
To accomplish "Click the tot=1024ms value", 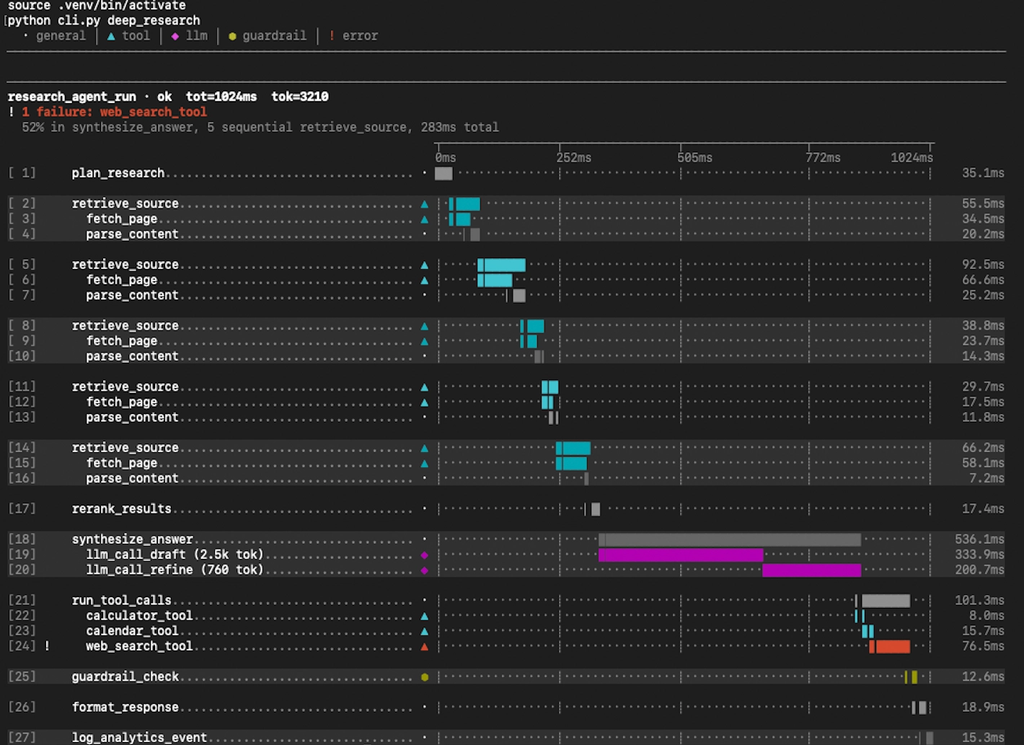I will click(x=221, y=97).
